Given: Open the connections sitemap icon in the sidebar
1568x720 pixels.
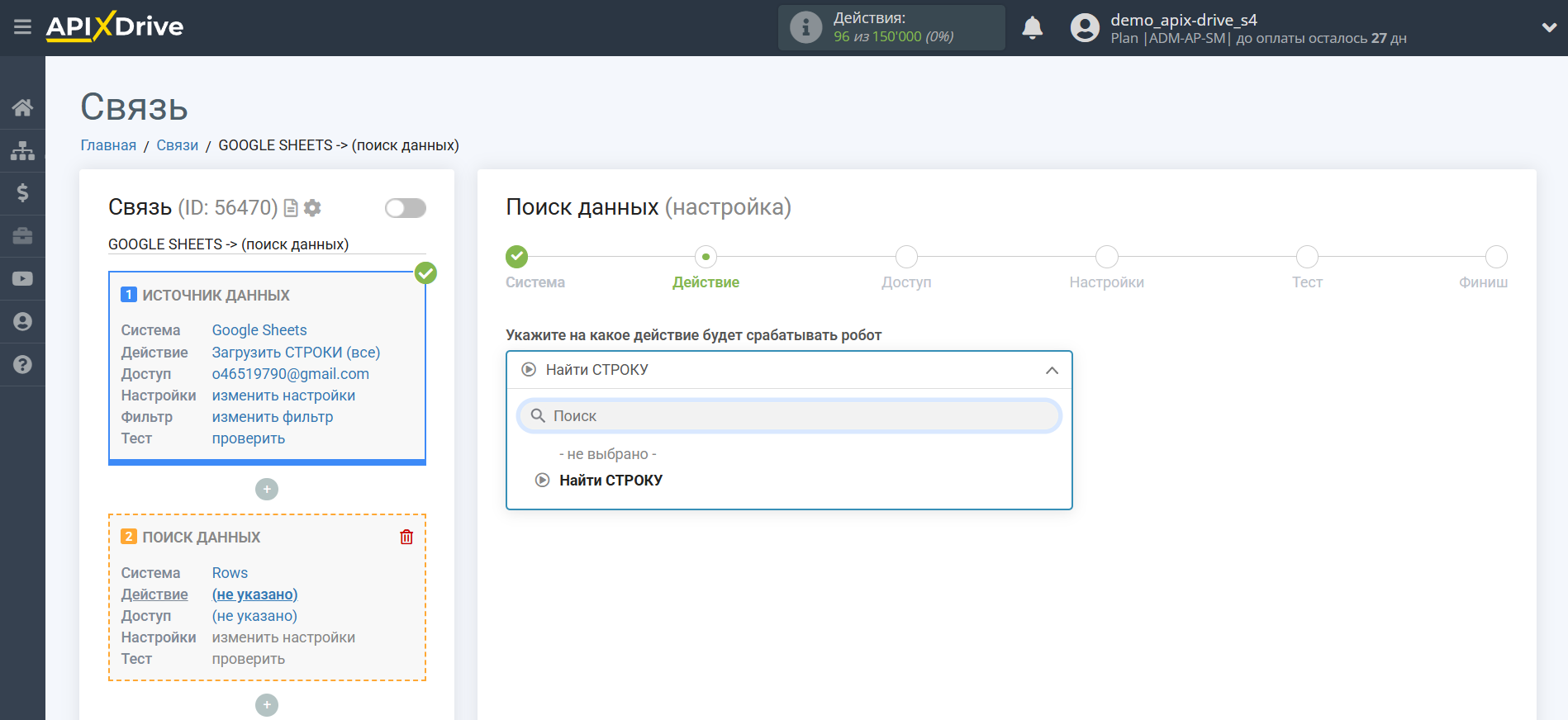Looking at the screenshot, I should click(22, 150).
